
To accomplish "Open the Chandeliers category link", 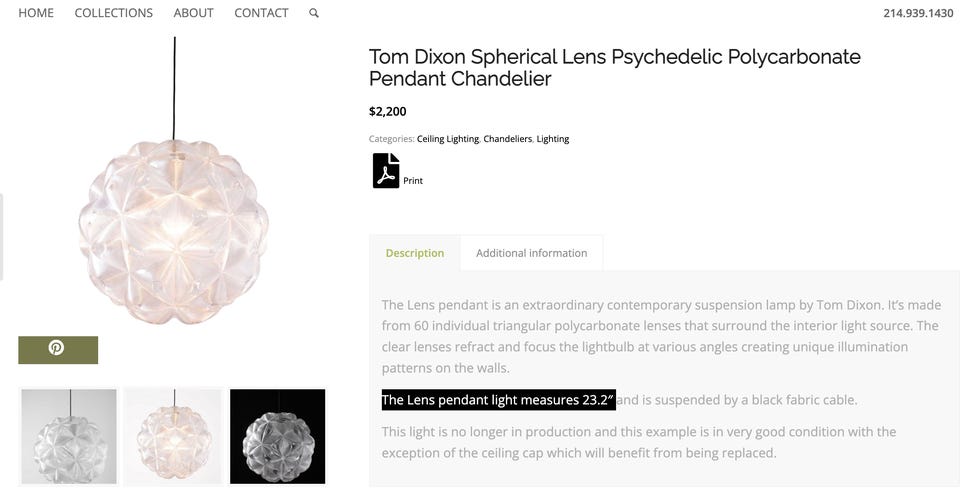I will (x=508, y=139).
